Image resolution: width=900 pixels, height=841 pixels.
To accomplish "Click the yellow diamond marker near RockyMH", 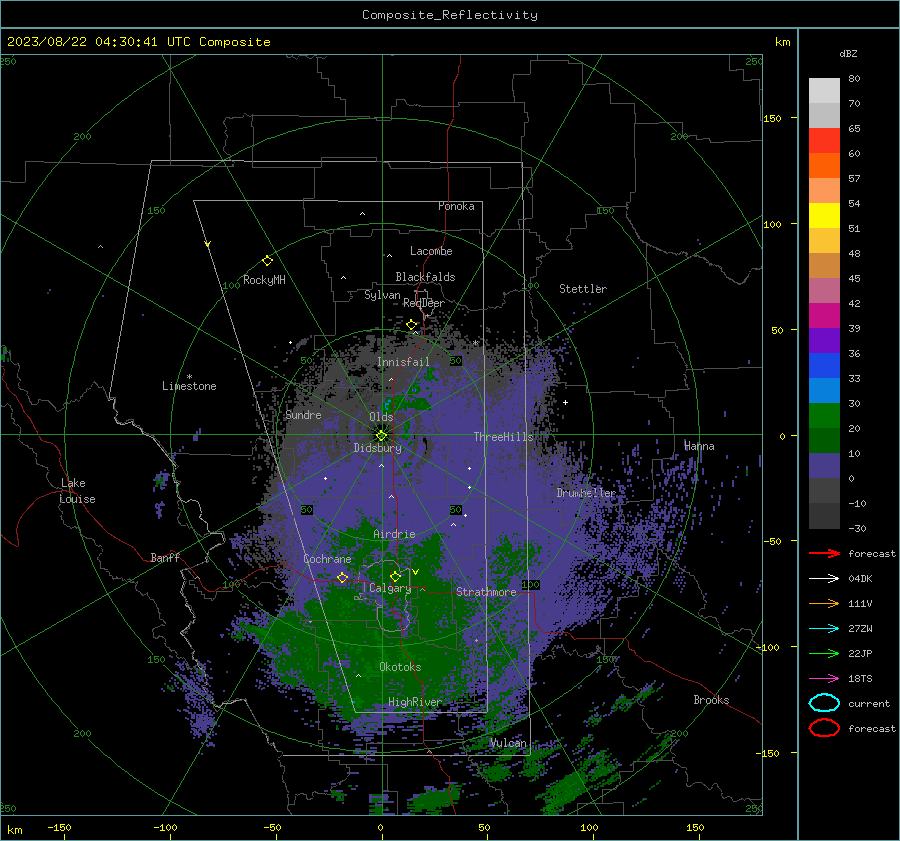I will coord(267,261).
